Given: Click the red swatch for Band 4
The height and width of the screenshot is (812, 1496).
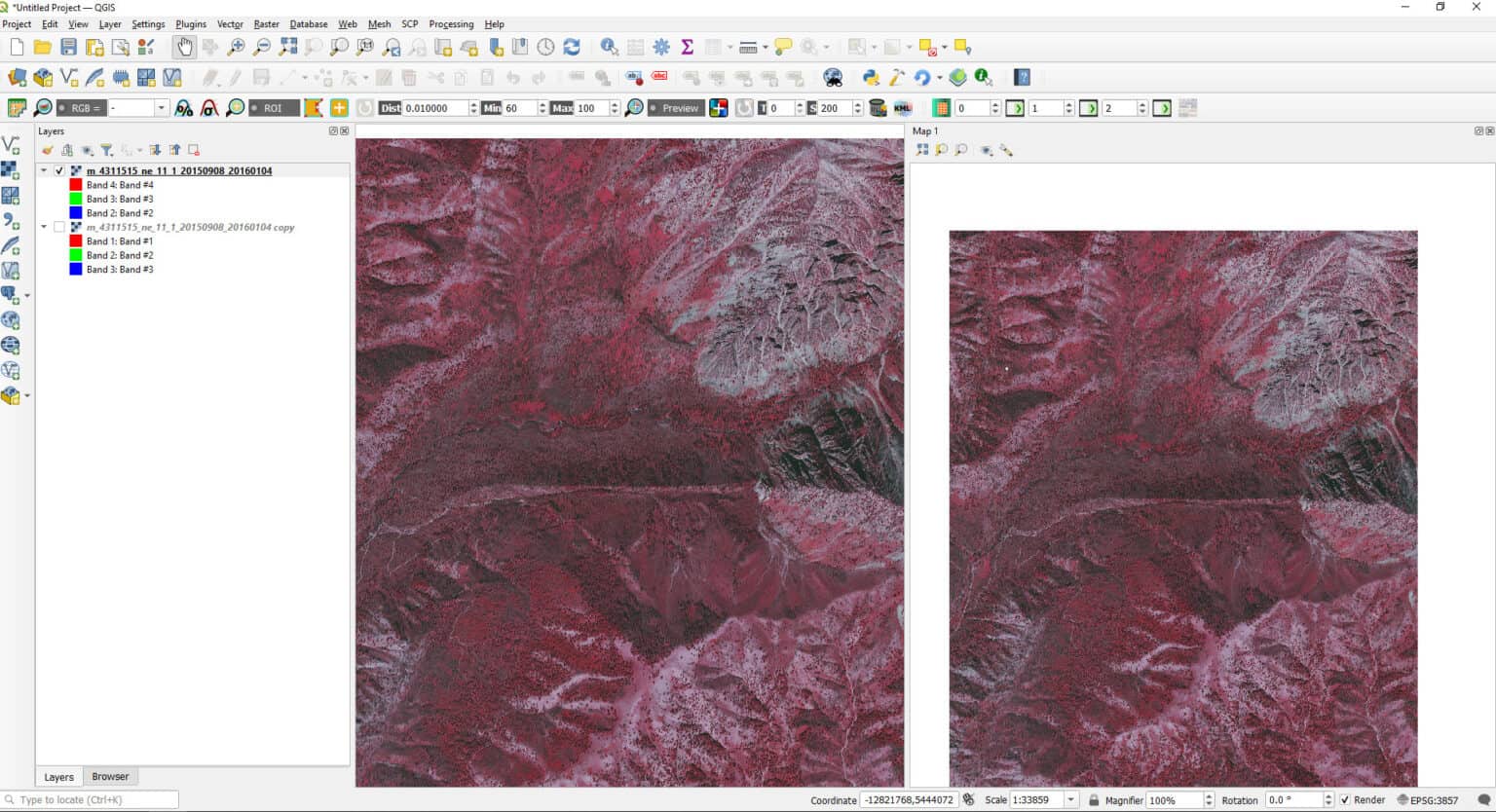Looking at the screenshot, I should (x=75, y=184).
